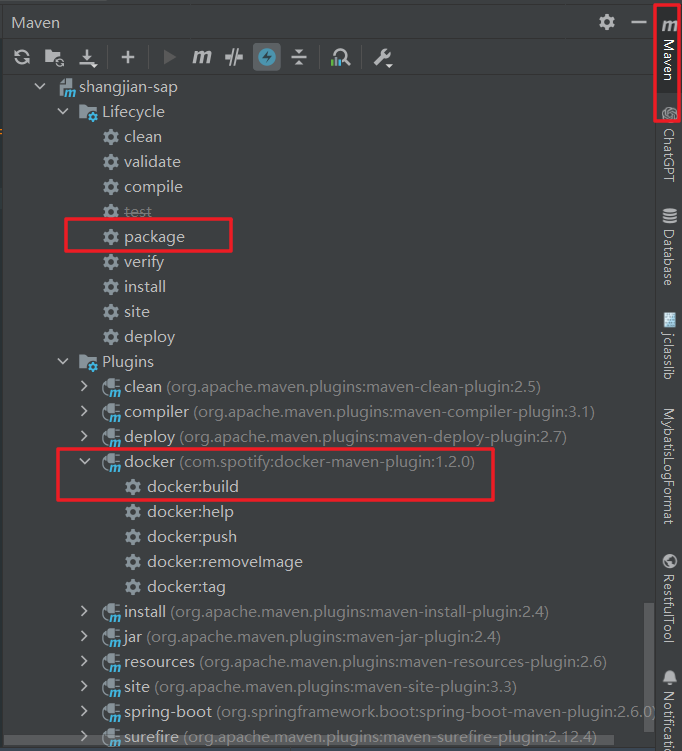Select the docker:build goal
682x751 pixels.
tap(193, 487)
